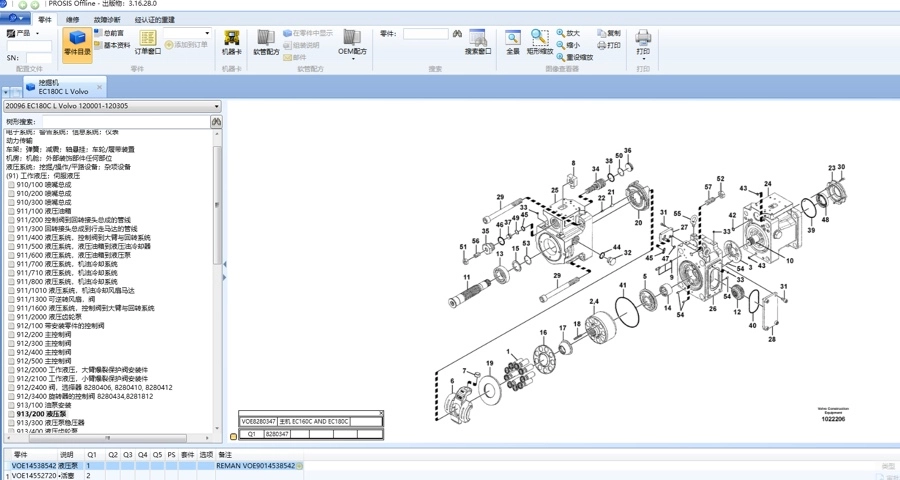Select tree item 911/100 液压油箱
Screen dimensions: 900x480
pos(44,211)
